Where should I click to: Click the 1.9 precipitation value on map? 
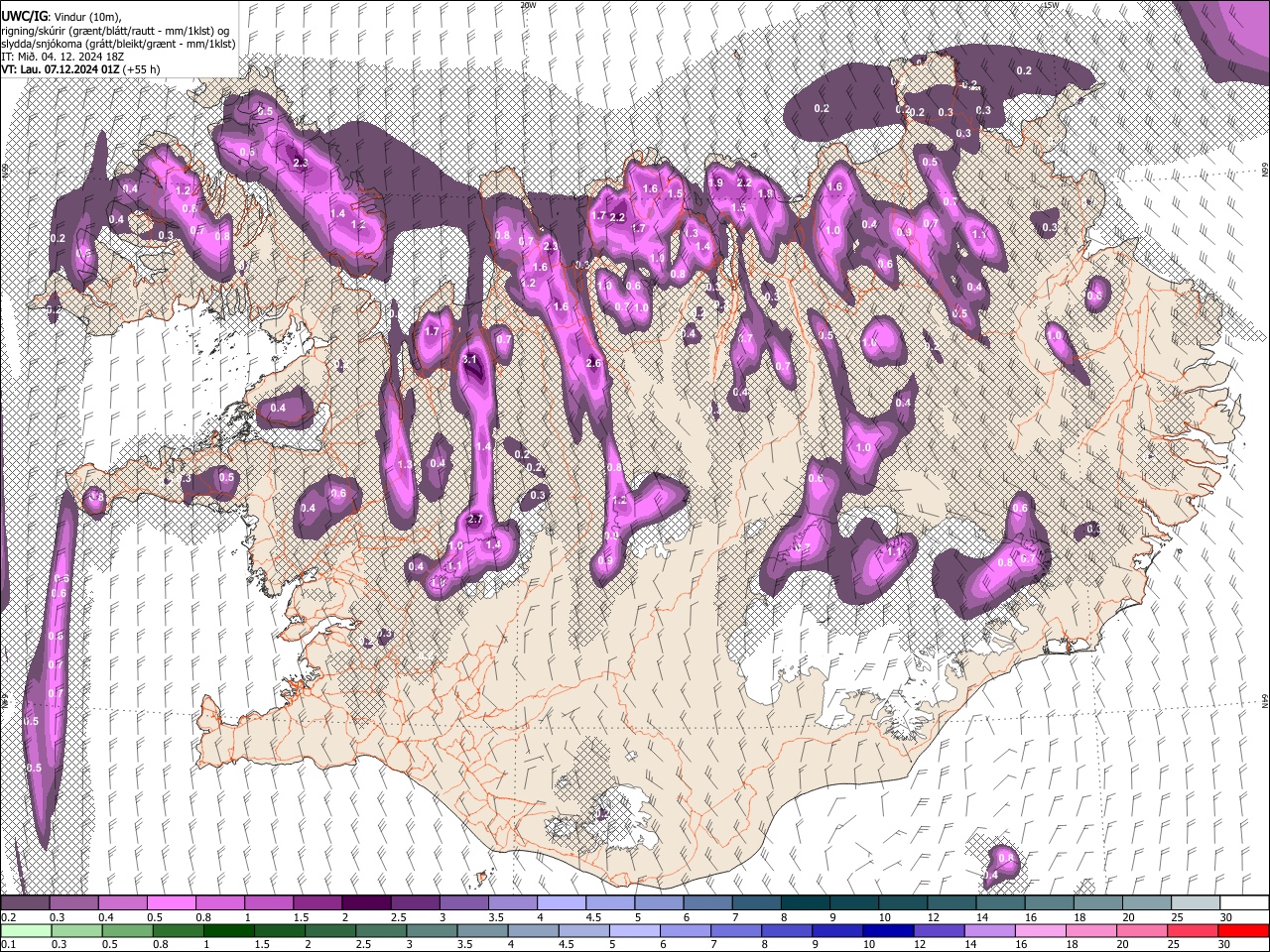[x=715, y=182]
